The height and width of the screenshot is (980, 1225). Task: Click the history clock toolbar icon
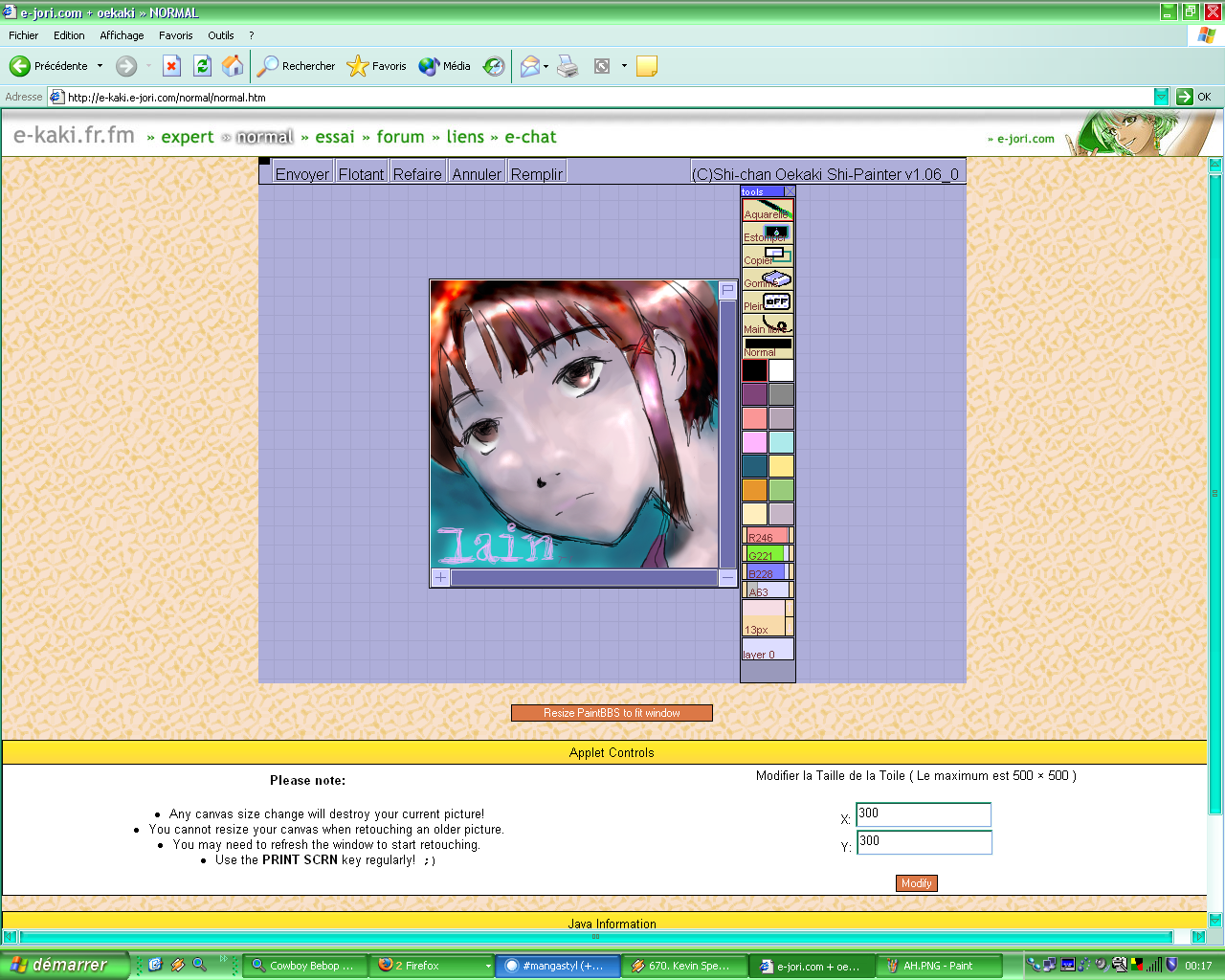pos(494,66)
